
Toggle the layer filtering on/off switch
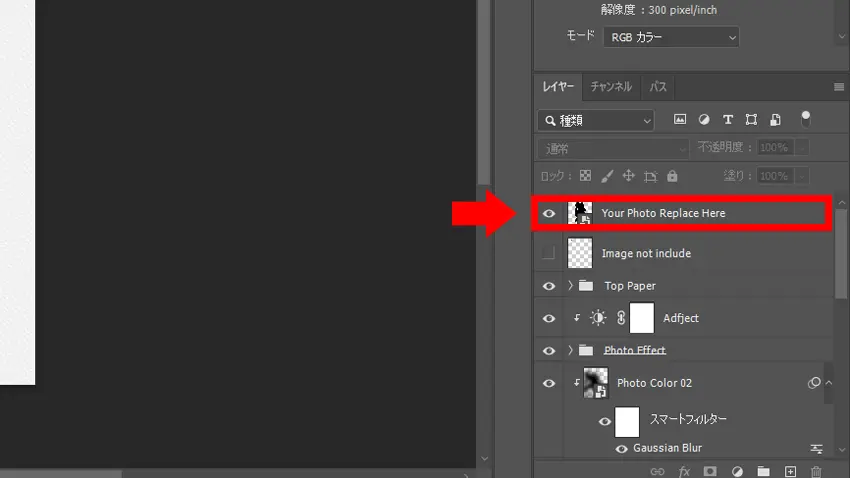tap(806, 119)
